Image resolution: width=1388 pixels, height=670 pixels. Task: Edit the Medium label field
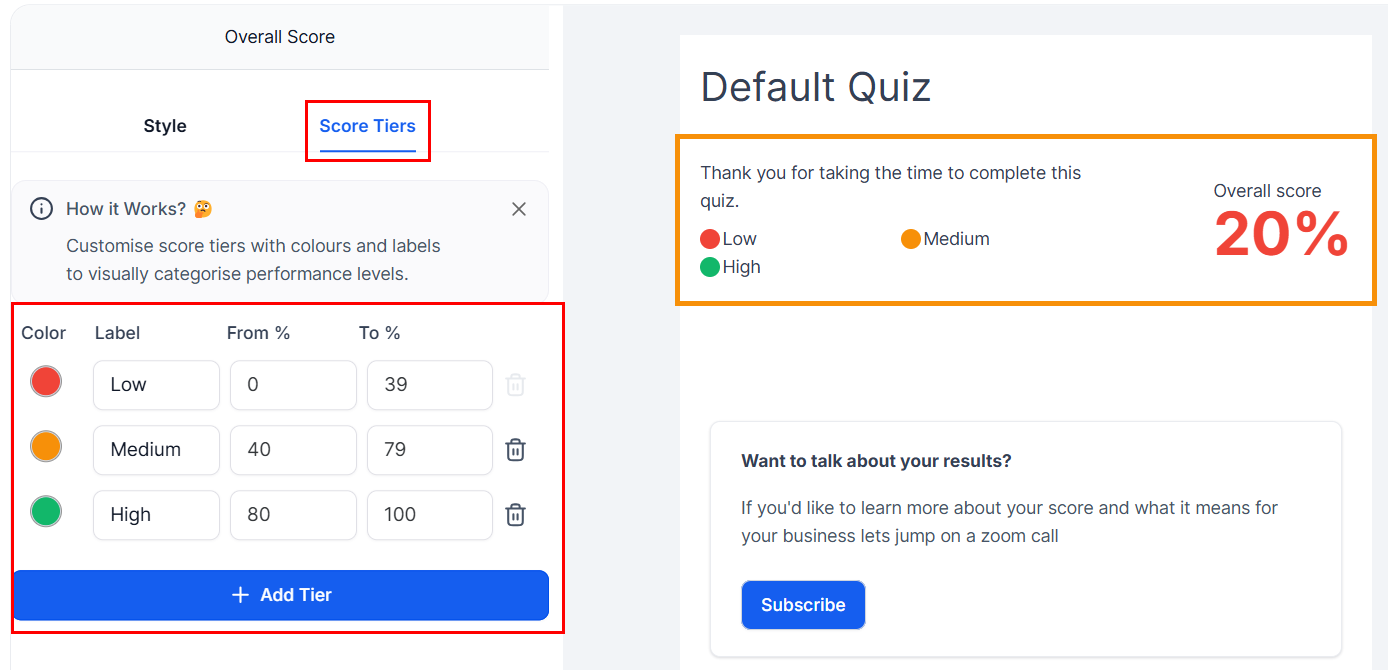tap(156, 450)
